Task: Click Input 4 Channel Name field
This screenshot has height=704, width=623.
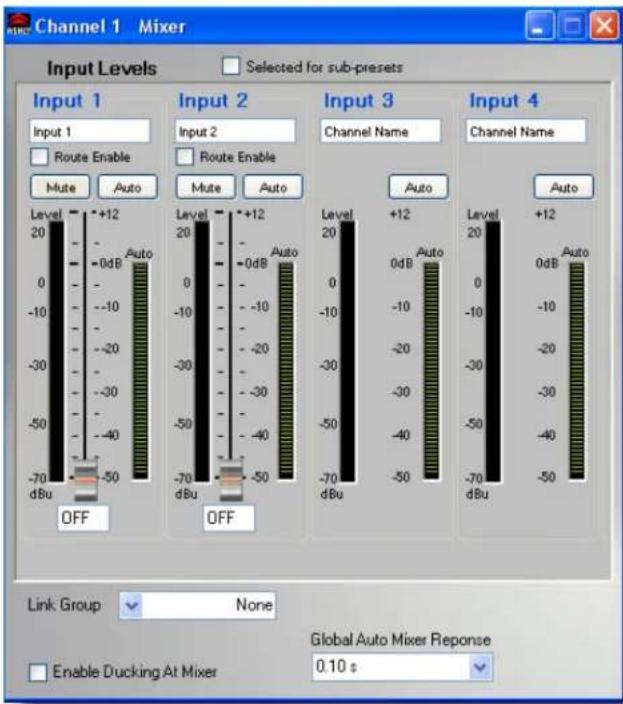Action: (526, 131)
